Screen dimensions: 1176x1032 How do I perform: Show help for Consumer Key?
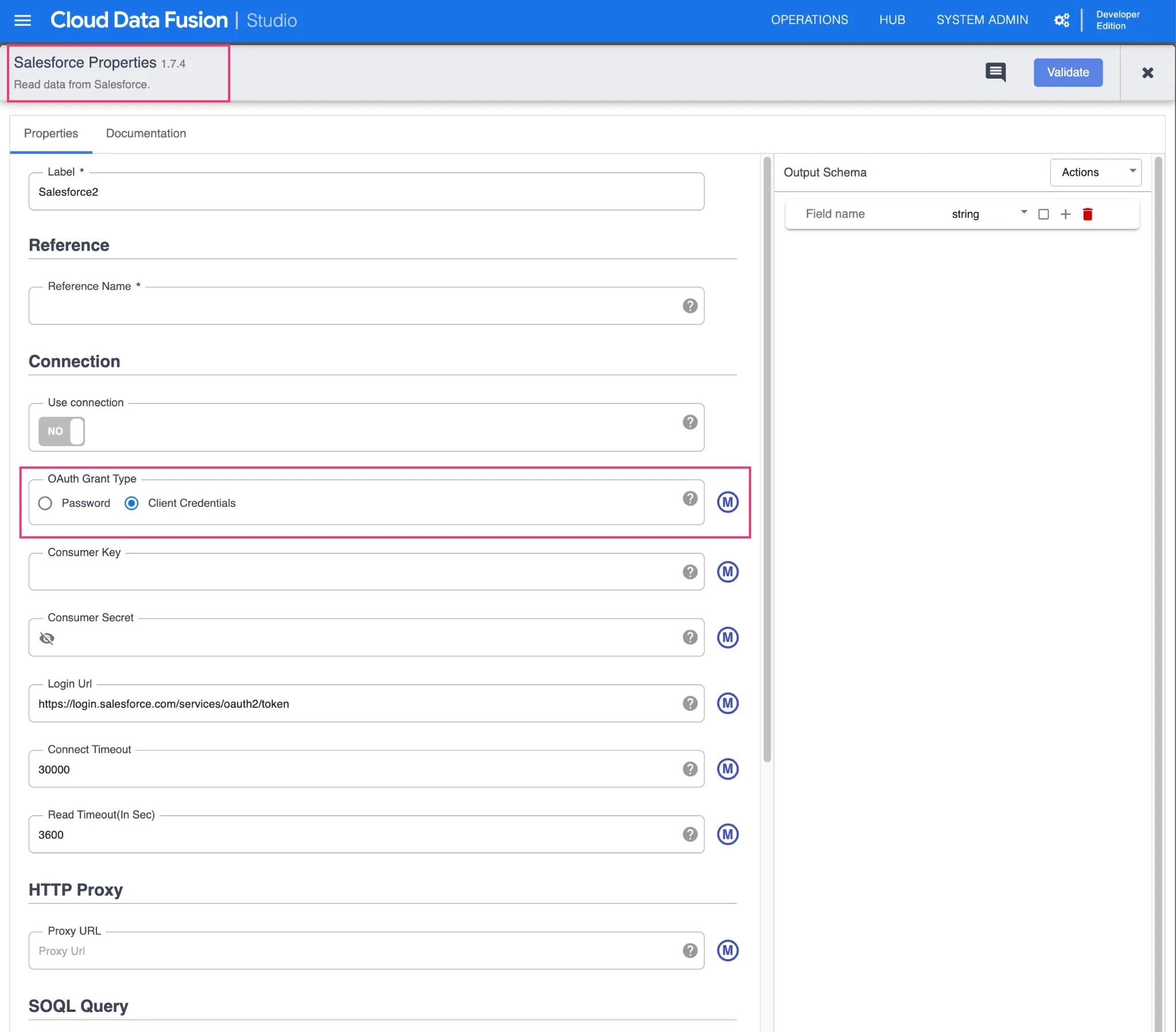tap(690, 572)
